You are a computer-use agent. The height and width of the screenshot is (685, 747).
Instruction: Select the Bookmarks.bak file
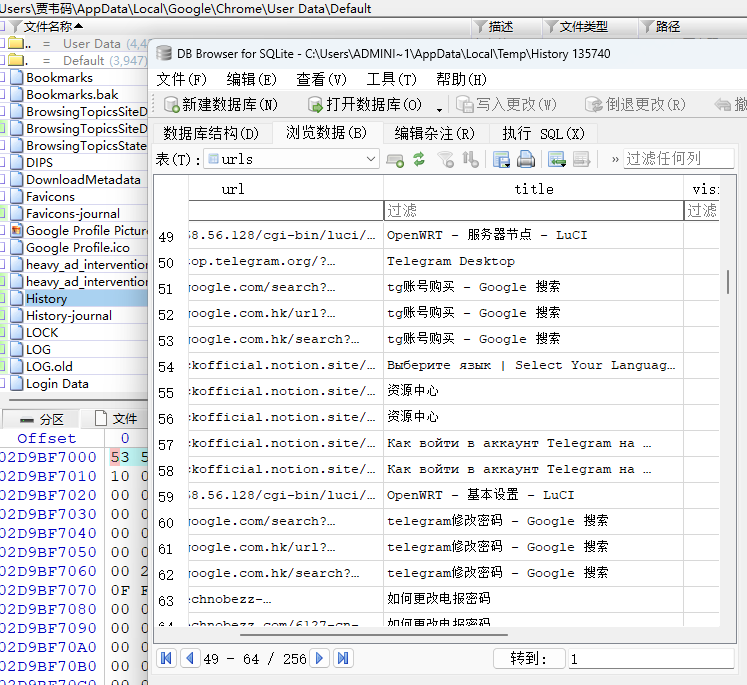72,95
